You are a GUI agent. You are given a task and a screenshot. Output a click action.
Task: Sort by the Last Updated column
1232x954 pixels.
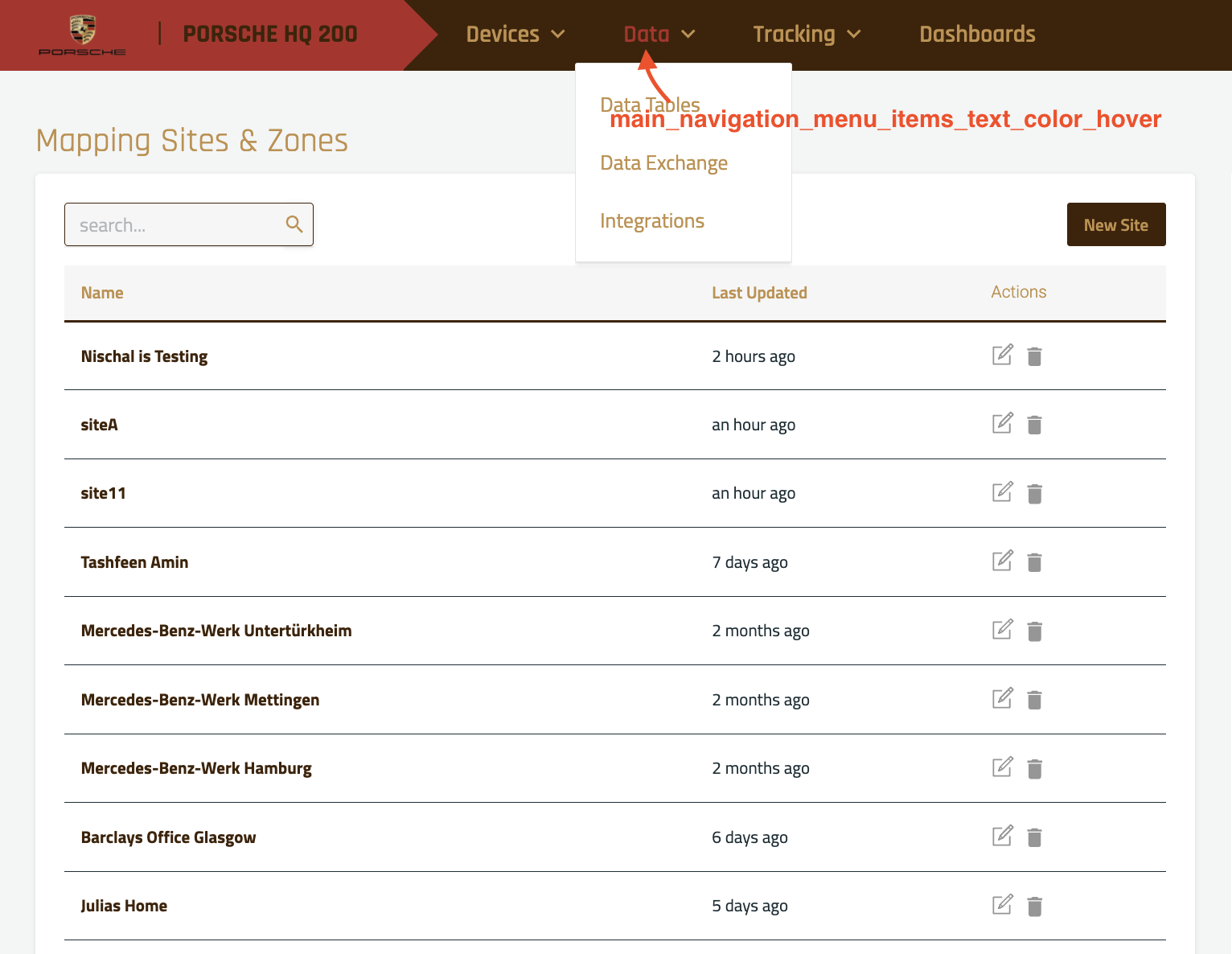pos(759,293)
